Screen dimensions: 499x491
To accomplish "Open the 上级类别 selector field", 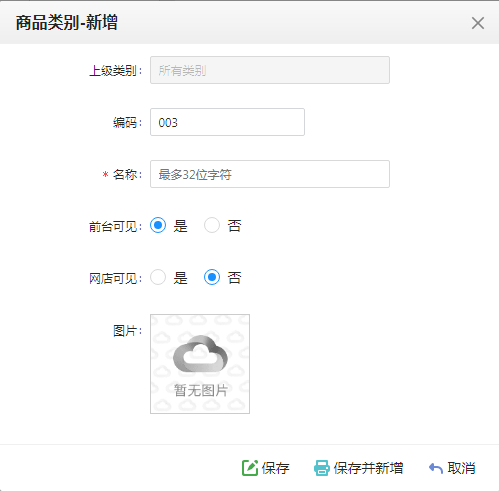I will 270,70.
